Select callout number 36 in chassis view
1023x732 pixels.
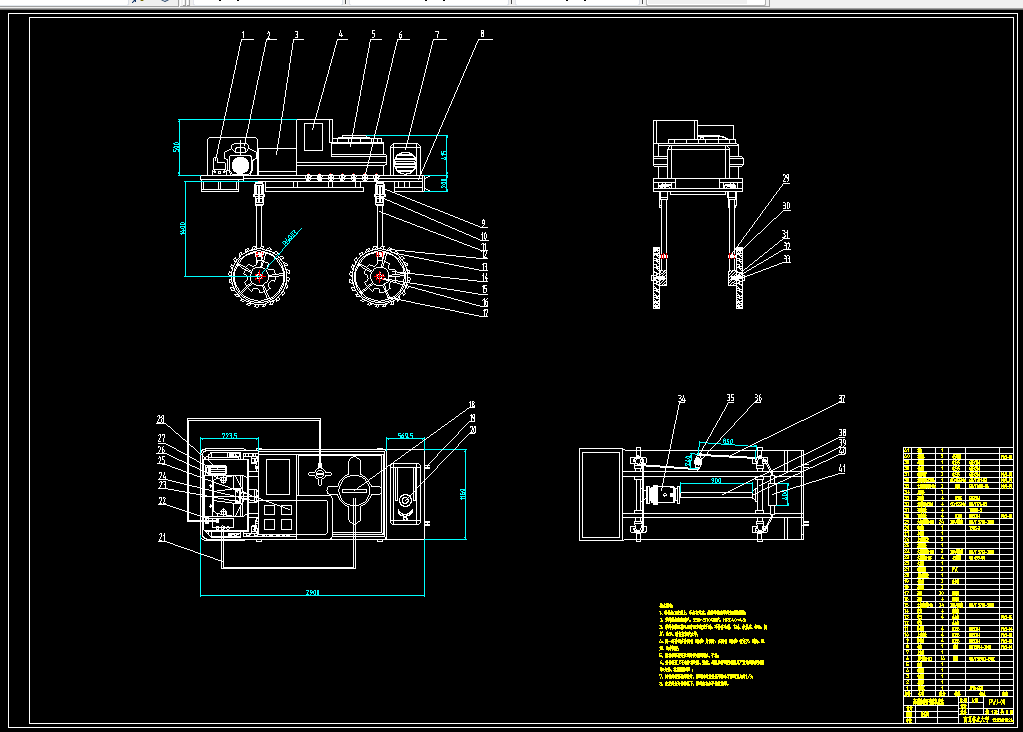(757, 398)
